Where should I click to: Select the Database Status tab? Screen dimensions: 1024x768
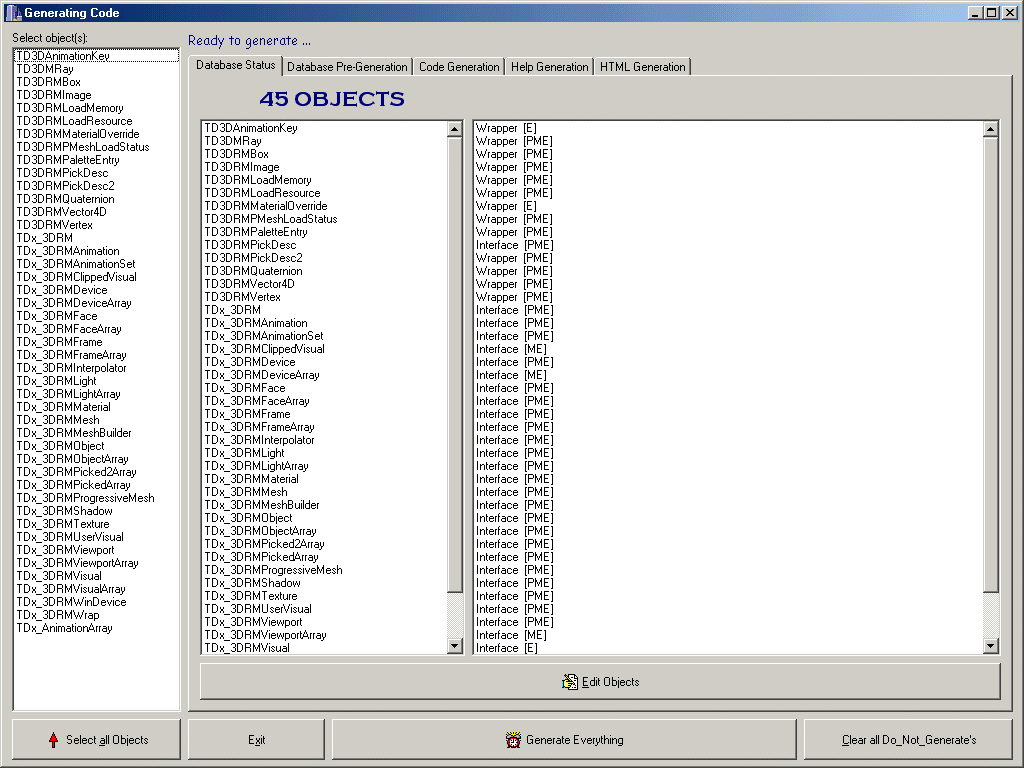click(x=235, y=66)
